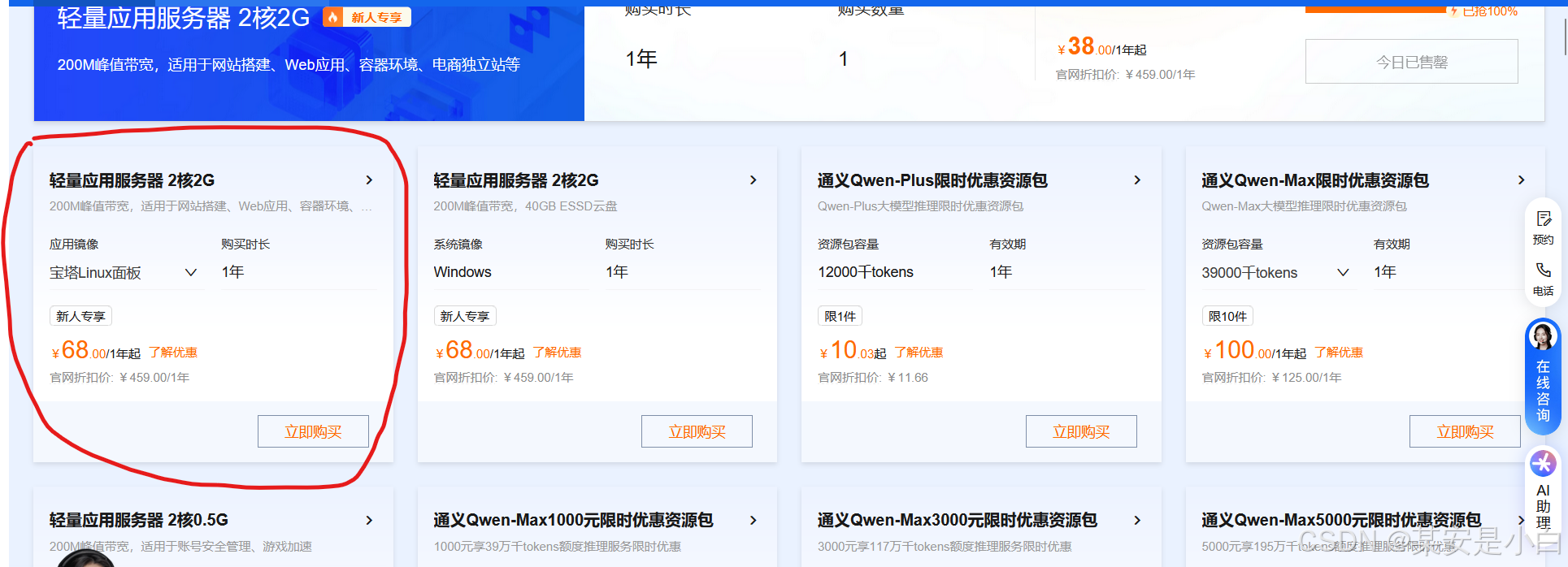Click 立即购买 on the Windows card

coord(697,431)
